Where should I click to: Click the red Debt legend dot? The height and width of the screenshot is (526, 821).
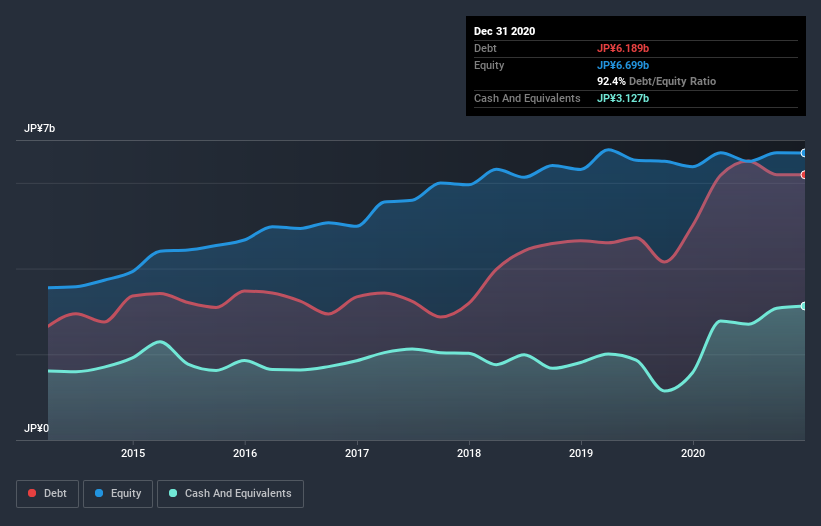(x=32, y=493)
